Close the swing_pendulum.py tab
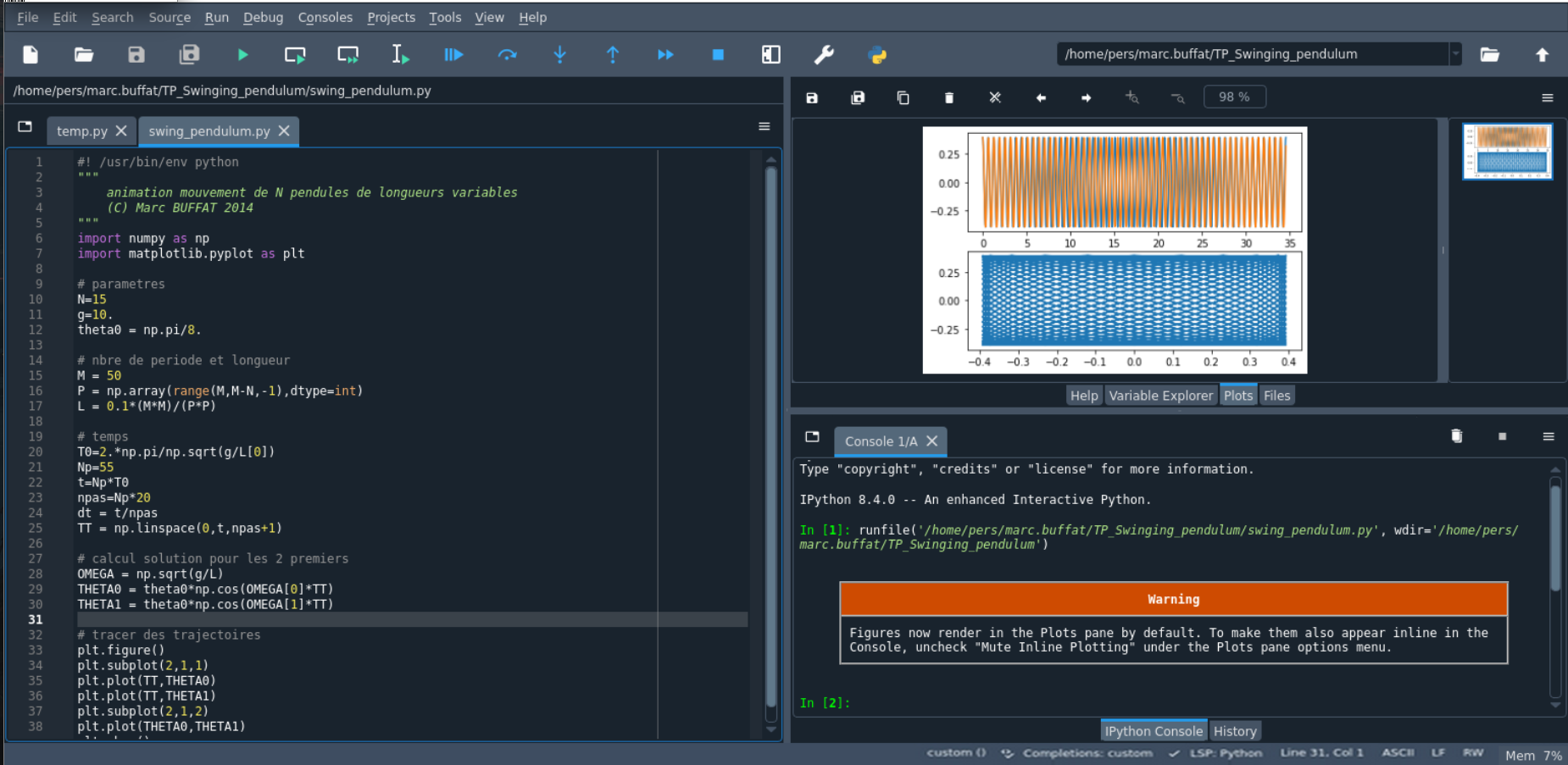 point(285,131)
